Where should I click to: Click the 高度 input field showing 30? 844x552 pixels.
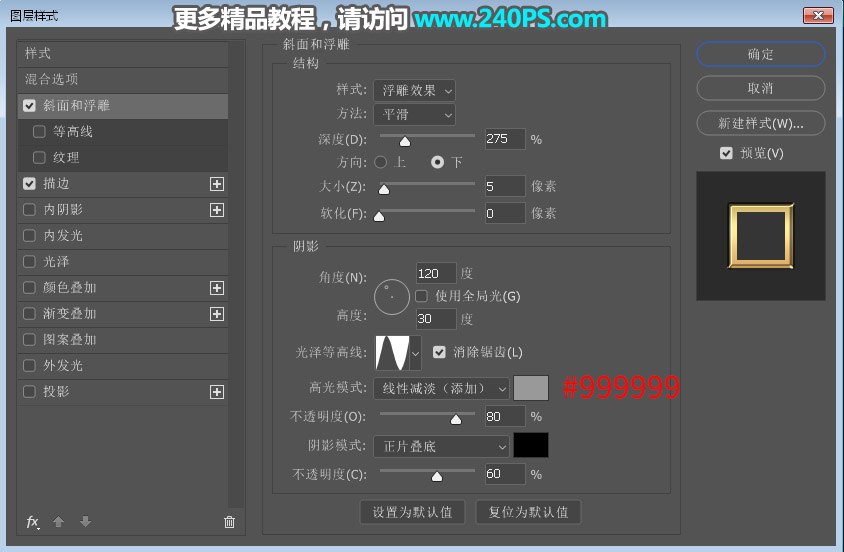point(437,319)
